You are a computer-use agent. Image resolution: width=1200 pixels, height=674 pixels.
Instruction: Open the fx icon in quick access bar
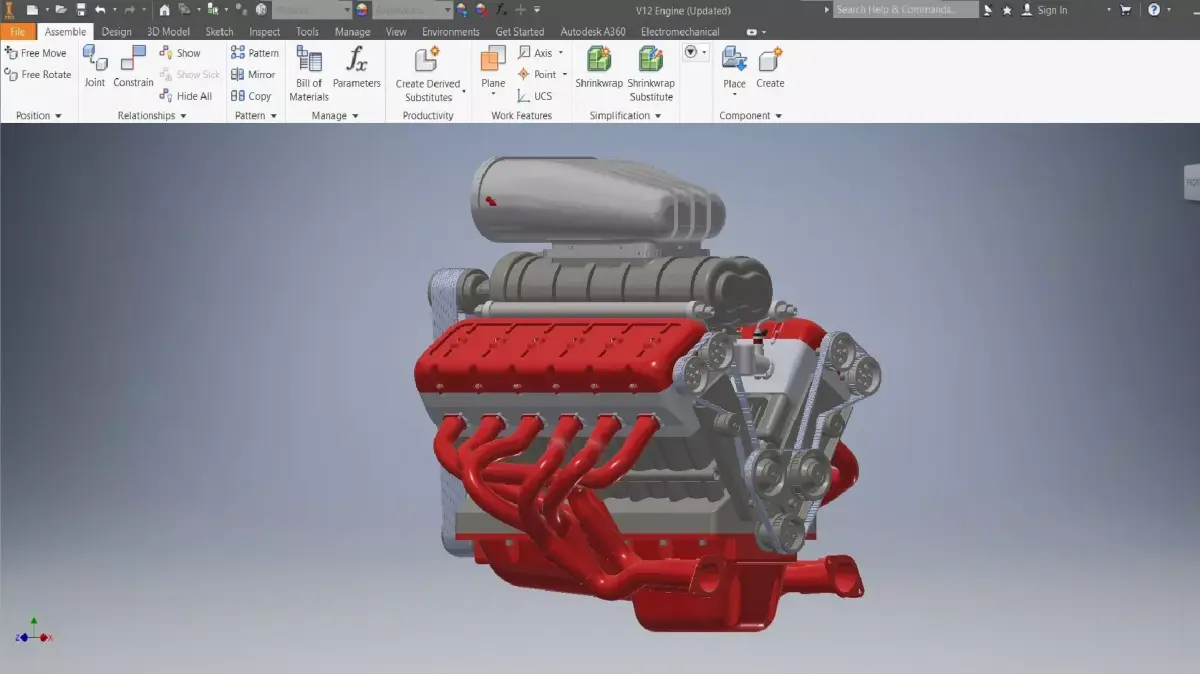pos(500,10)
